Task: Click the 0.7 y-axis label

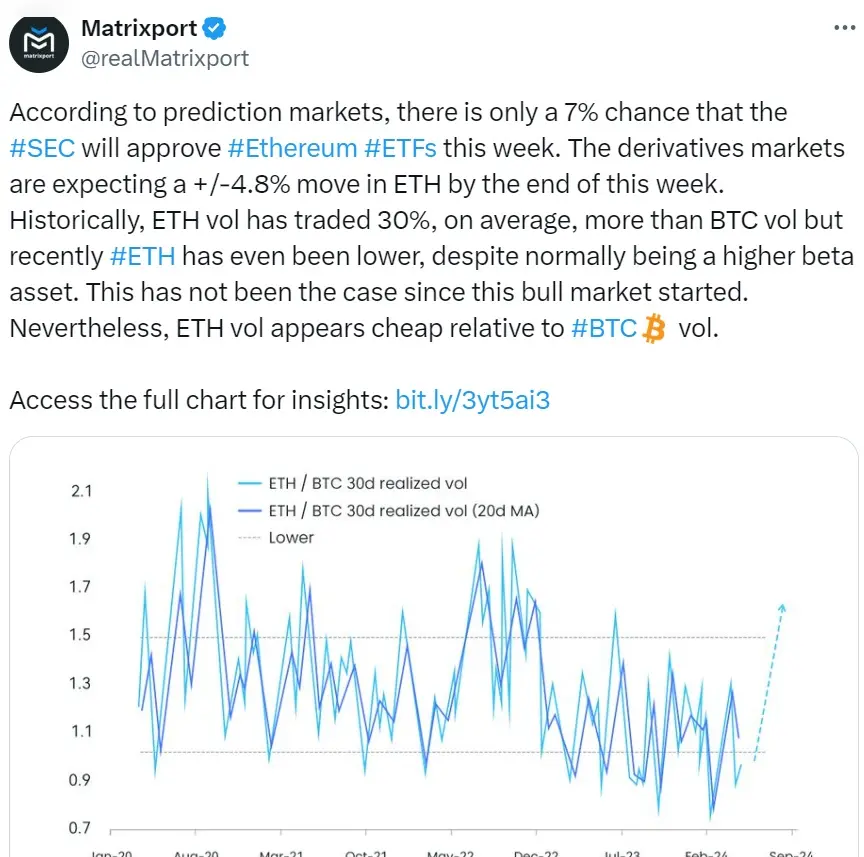Action: click(82, 828)
